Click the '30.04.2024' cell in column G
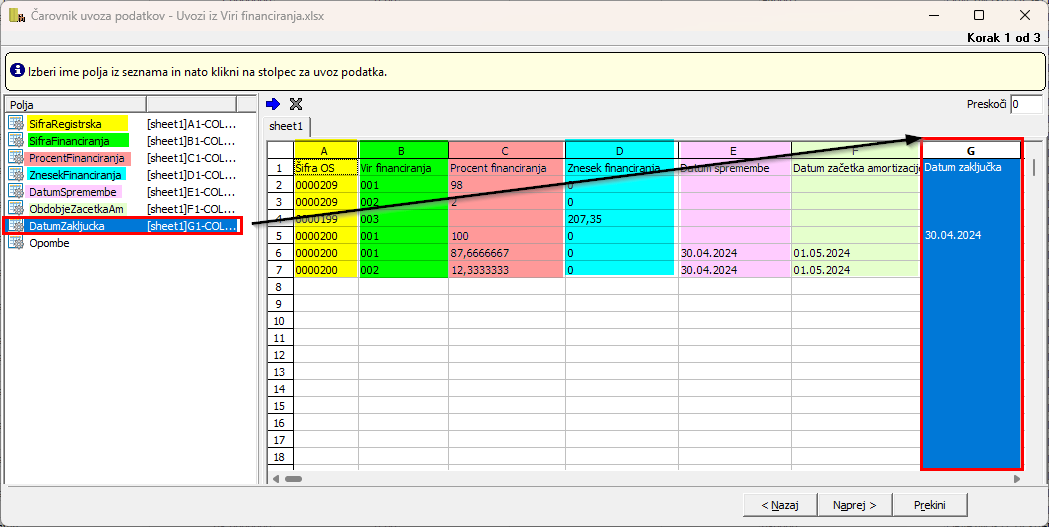This screenshot has height=527, width=1049. click(971, 235)
